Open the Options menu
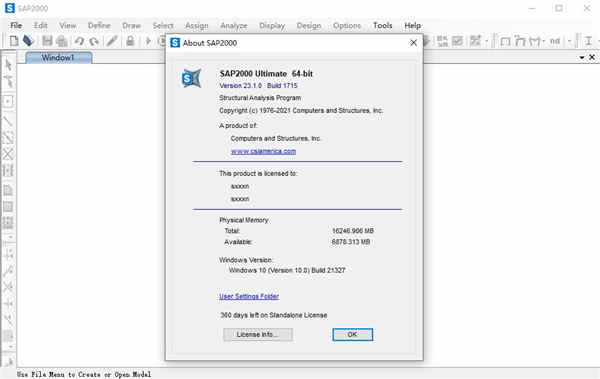This screenshot has width=600, height=379. point(347,25)
